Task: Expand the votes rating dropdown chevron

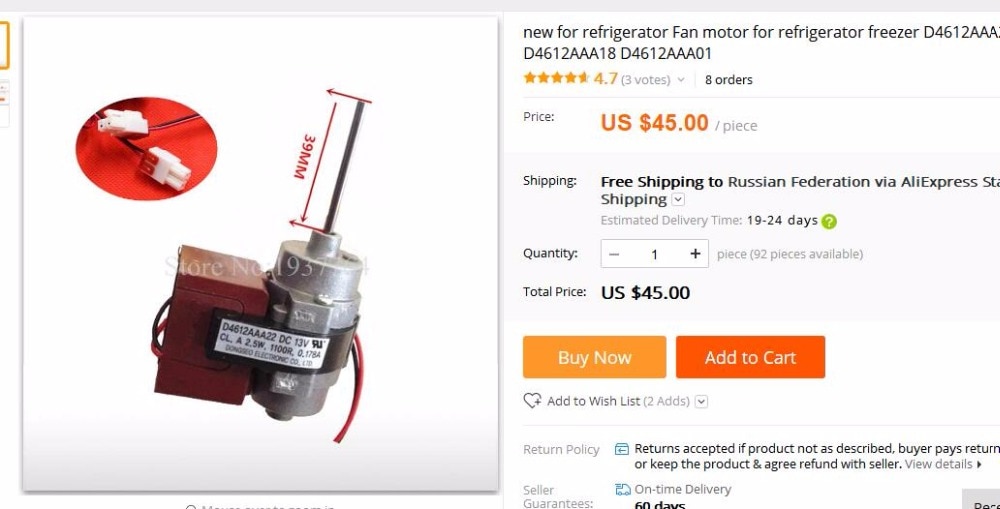Action: point(680,80)
